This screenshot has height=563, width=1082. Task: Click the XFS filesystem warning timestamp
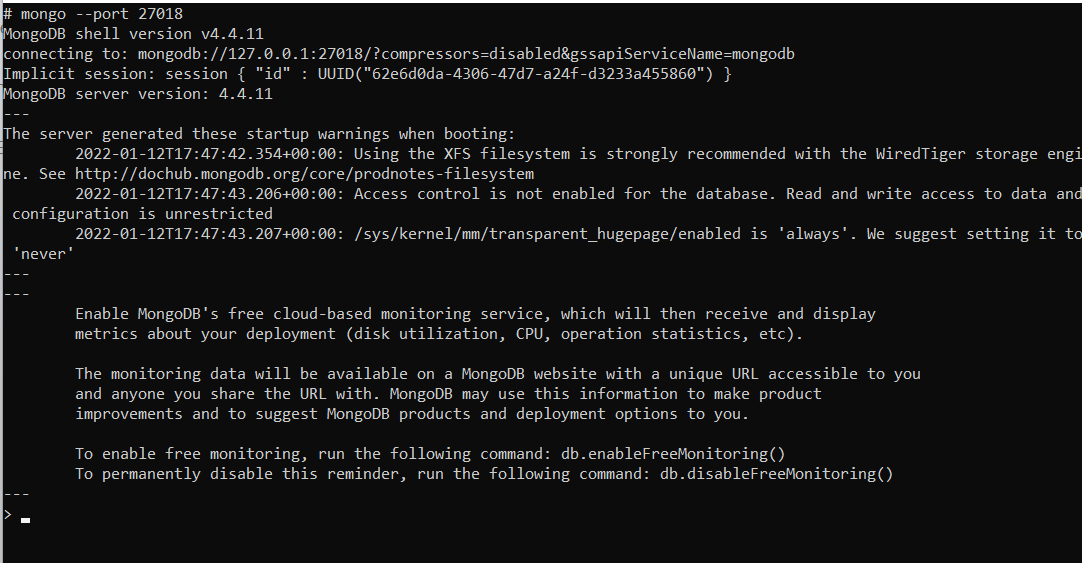point(210,154)
